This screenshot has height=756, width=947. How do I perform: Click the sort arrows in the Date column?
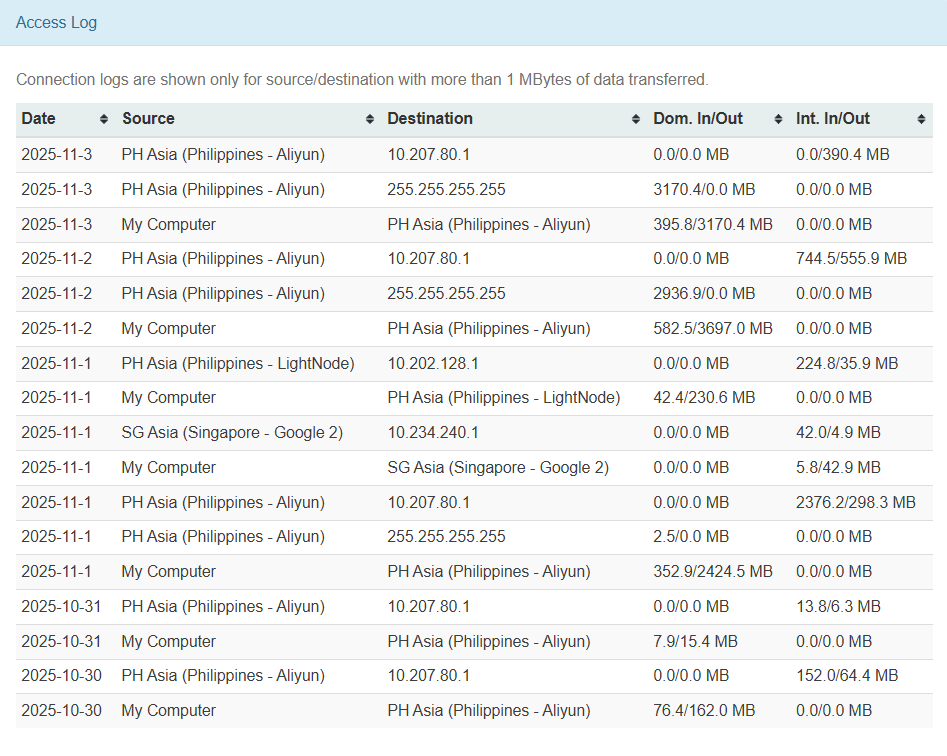pyautogui.click(x=104, y=119)
